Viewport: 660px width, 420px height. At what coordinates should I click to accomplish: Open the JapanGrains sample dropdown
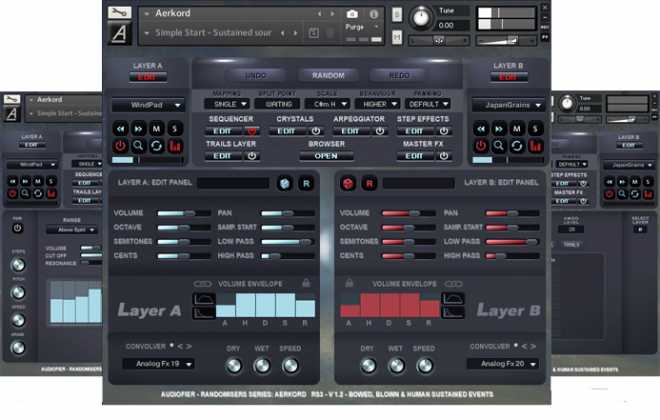(x=508, y=105)
